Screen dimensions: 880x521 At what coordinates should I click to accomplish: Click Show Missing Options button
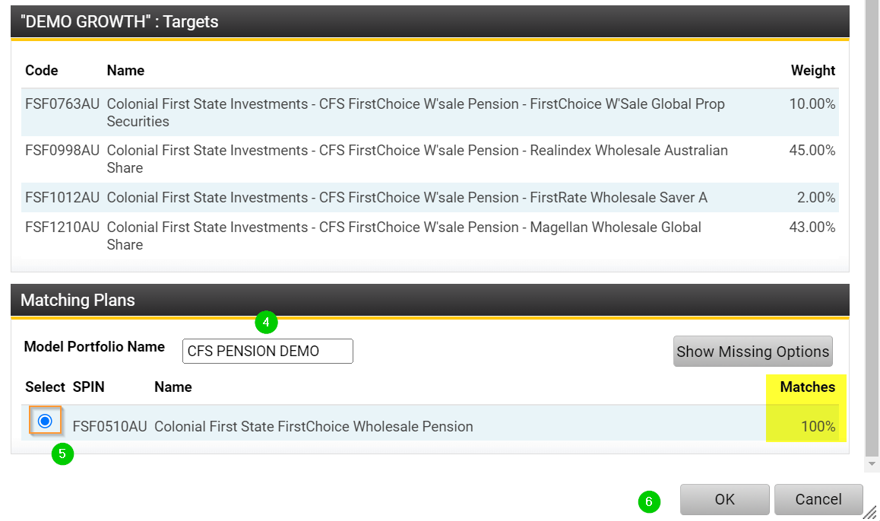[752, 351]
